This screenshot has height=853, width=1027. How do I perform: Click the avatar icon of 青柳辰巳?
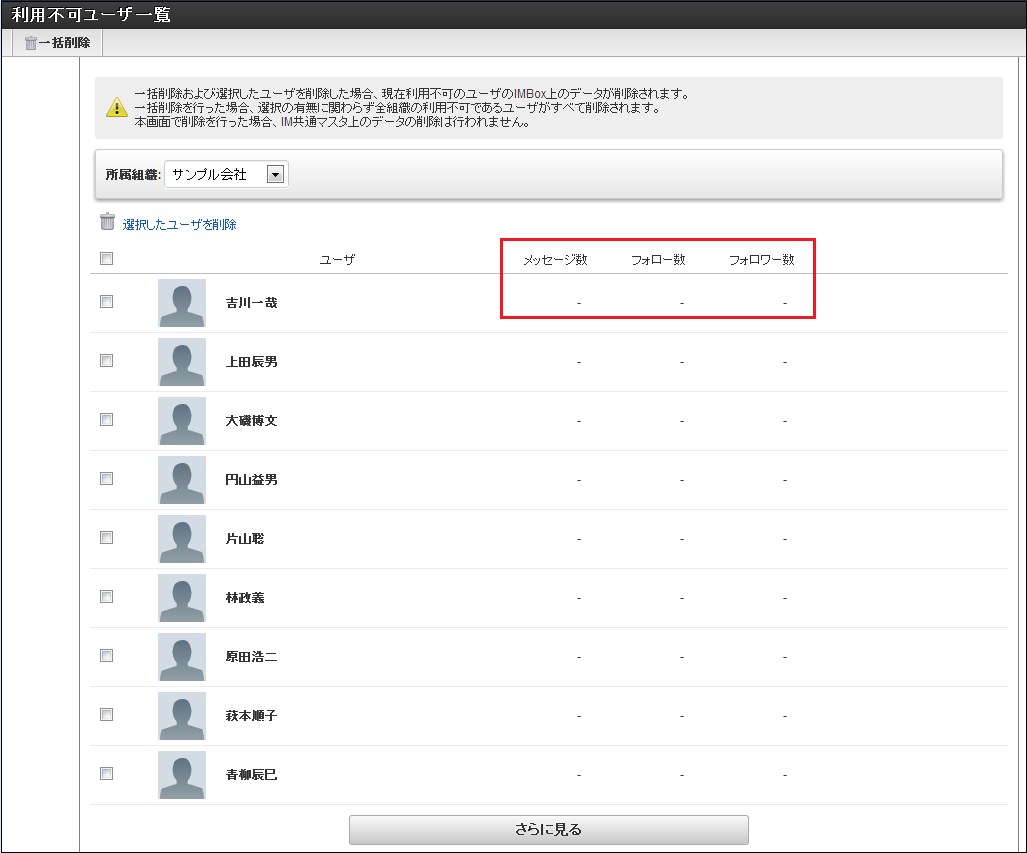pyautogui.click(x=182, y=774)
